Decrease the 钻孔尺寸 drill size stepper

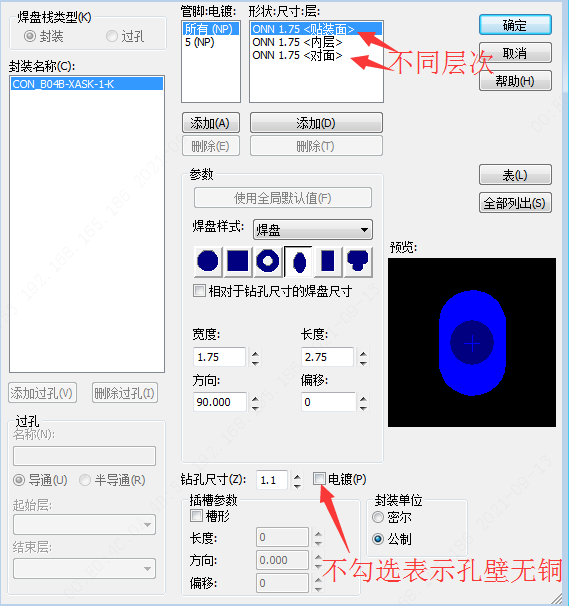(297, 485)
